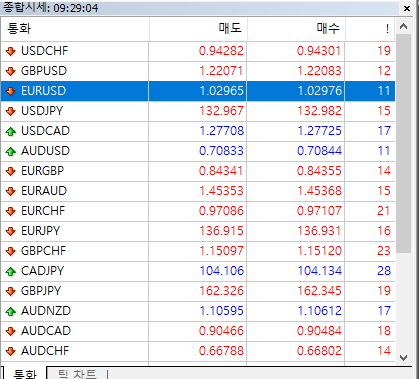Click the down arrow icon beside GBPUSD
The width and height of the screenshot is (419, 379).
(11, 71)
